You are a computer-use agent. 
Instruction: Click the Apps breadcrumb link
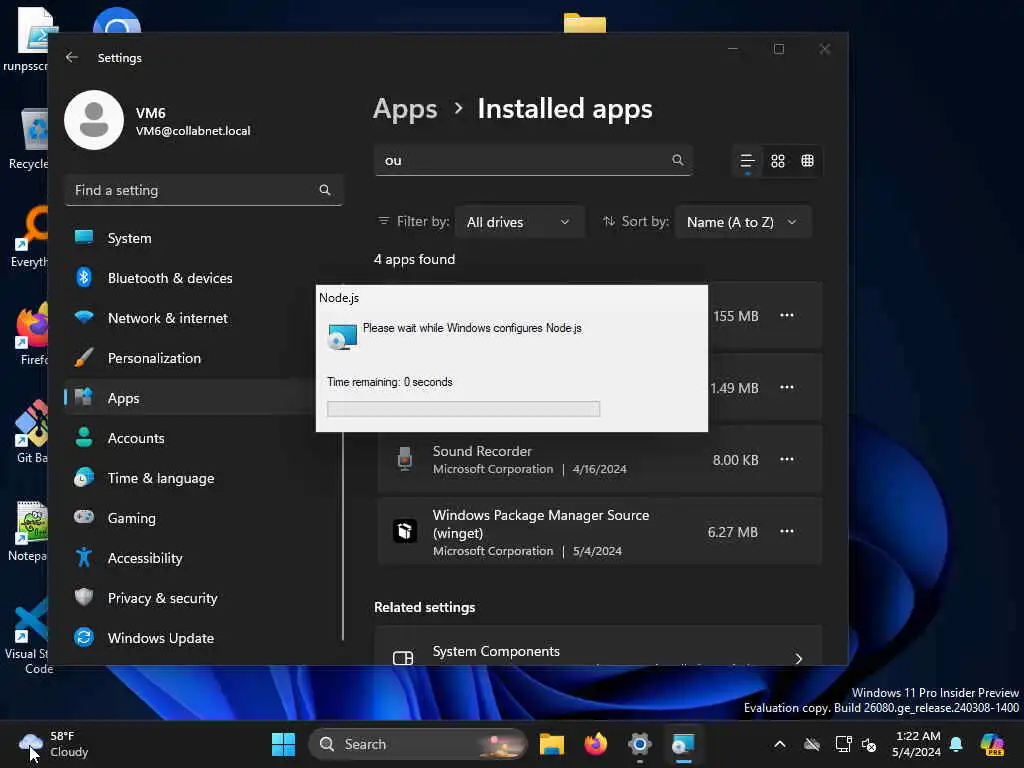point(405,109)
